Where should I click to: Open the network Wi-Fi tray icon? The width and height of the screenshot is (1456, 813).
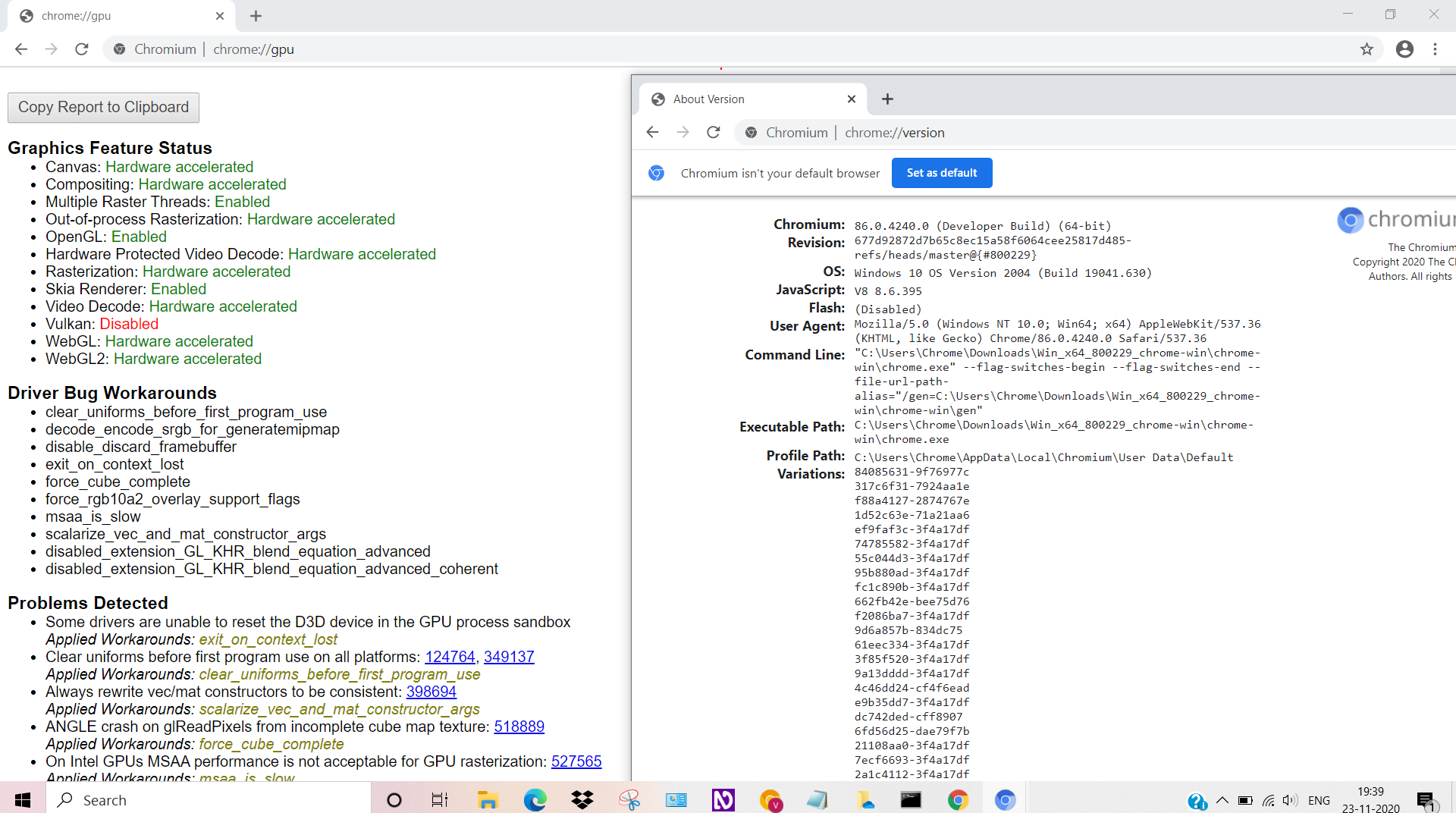[1268, 800]
